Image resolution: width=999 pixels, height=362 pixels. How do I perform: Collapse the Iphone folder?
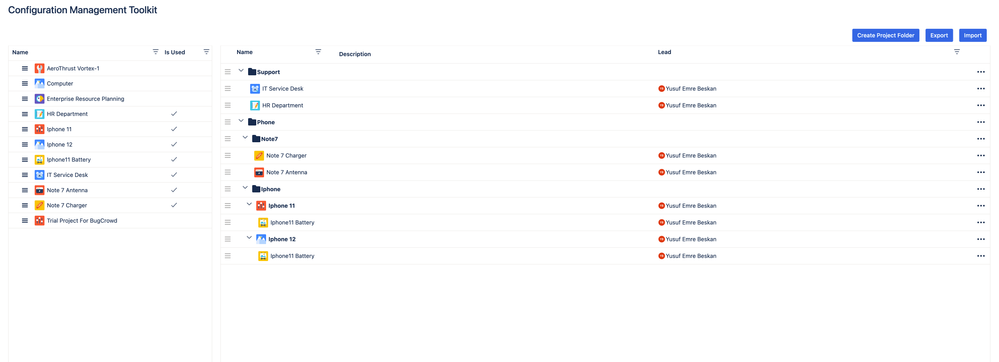point(245,188)
